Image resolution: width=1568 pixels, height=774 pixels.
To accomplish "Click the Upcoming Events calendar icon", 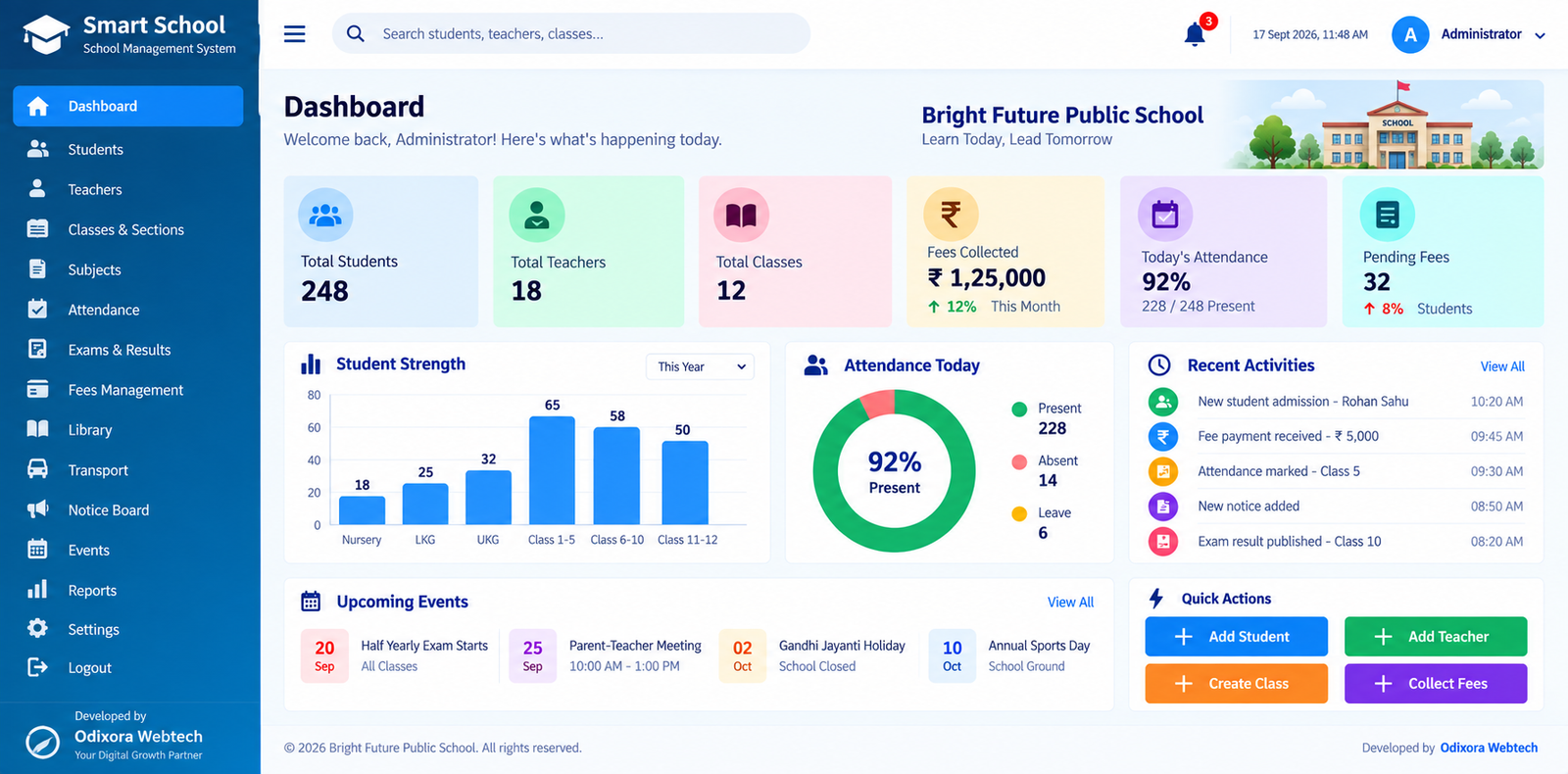I will [311, 602].
